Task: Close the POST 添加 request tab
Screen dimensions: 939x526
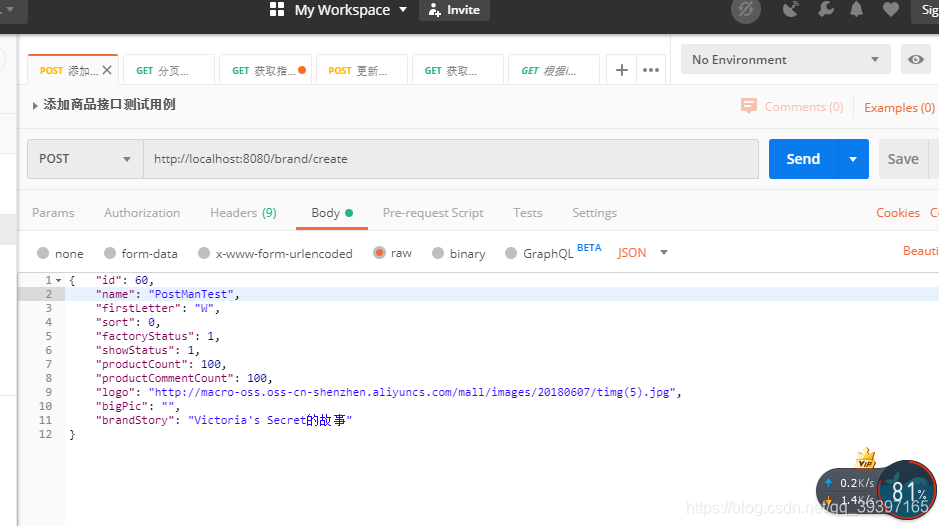Action: [107, 70]
